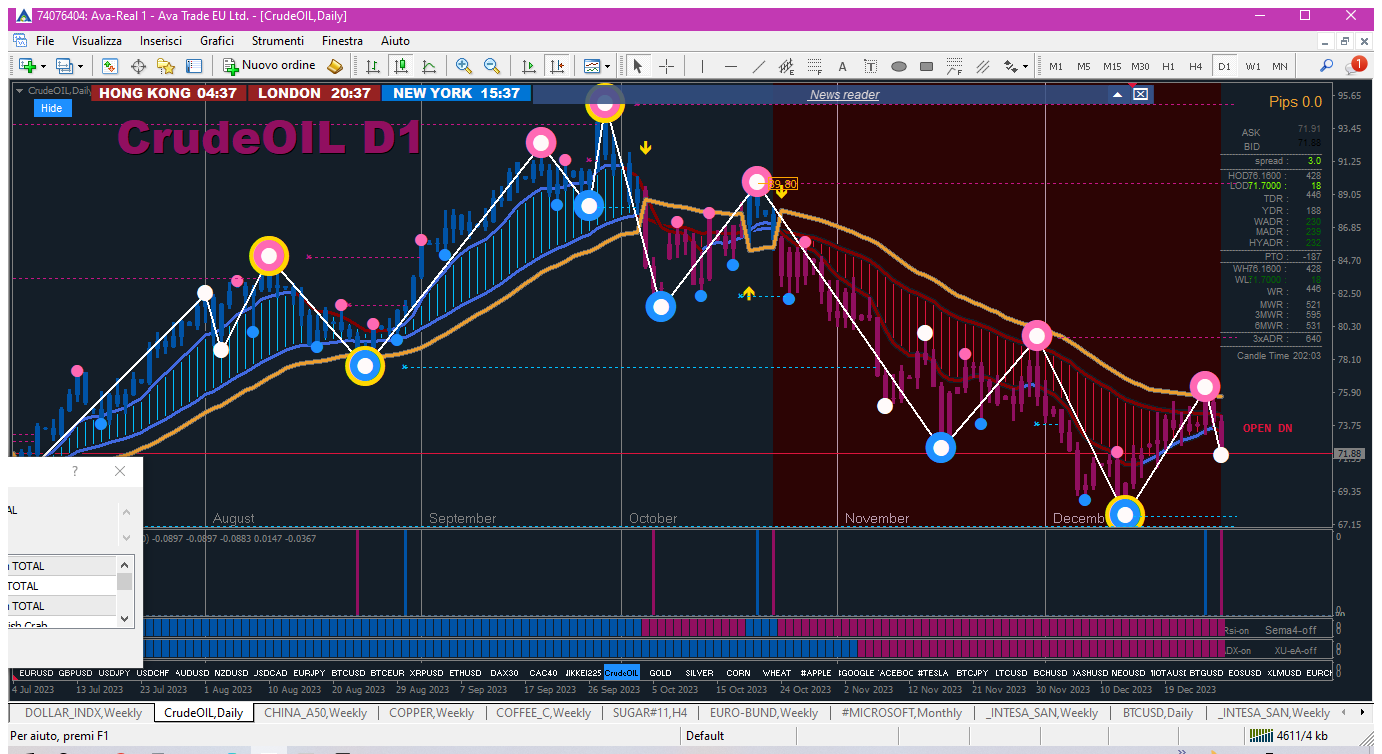This screenshot has width=1382, height=754.
Task: Switch to H4 timeframe
Action: point(1196,66)
